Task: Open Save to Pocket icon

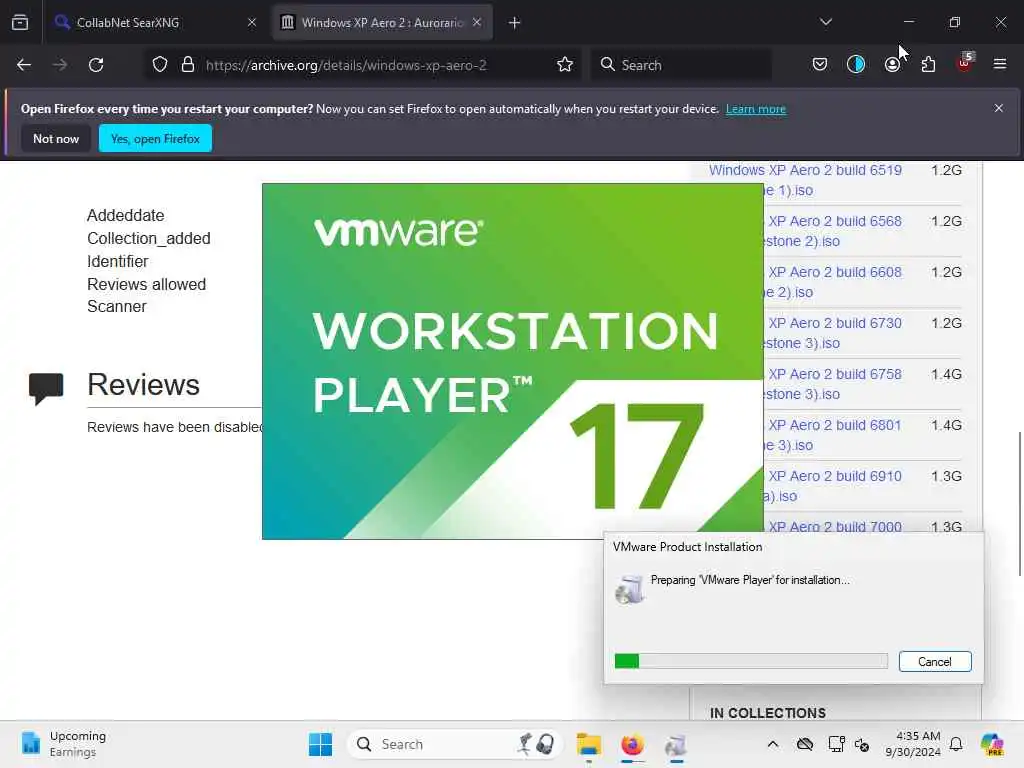Action: [820, 64]
